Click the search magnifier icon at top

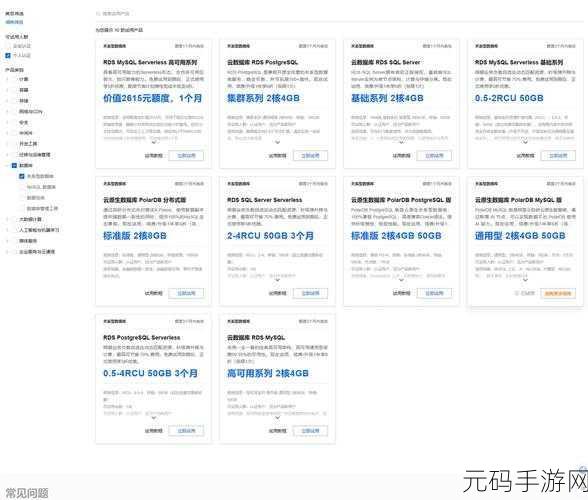tap(98, 14)
